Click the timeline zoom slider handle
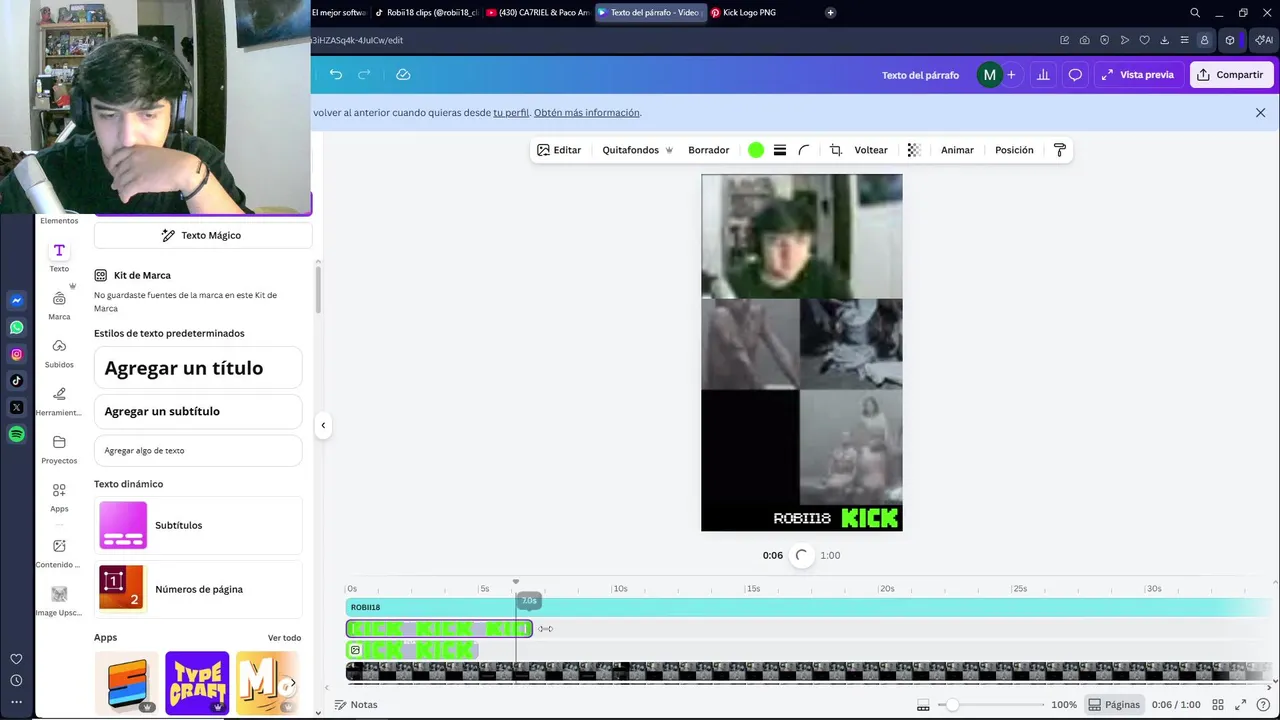This screenshot has width=1280, height=720. pos(952,705)
